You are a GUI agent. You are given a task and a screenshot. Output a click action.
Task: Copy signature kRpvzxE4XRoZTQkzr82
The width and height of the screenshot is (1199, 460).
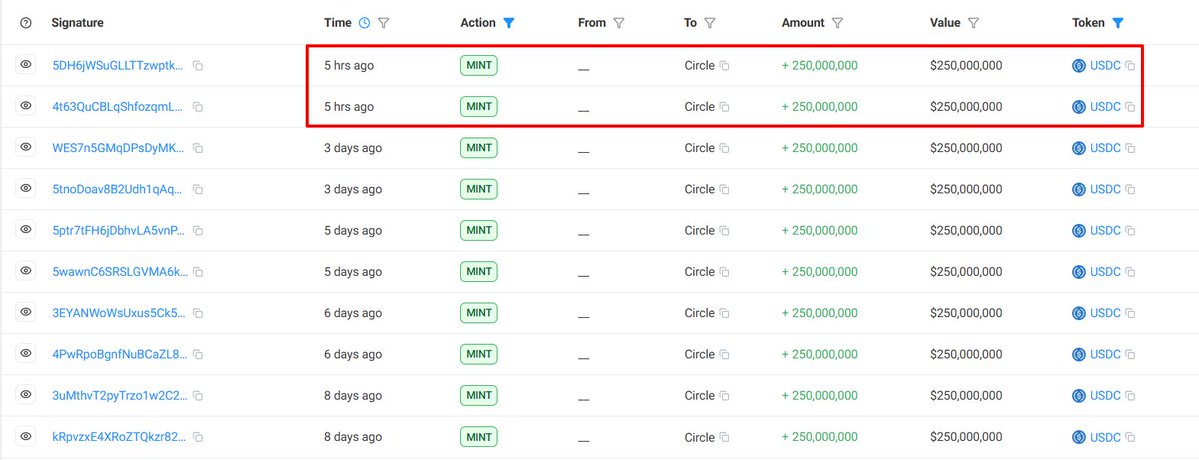[x=198, y=438]
